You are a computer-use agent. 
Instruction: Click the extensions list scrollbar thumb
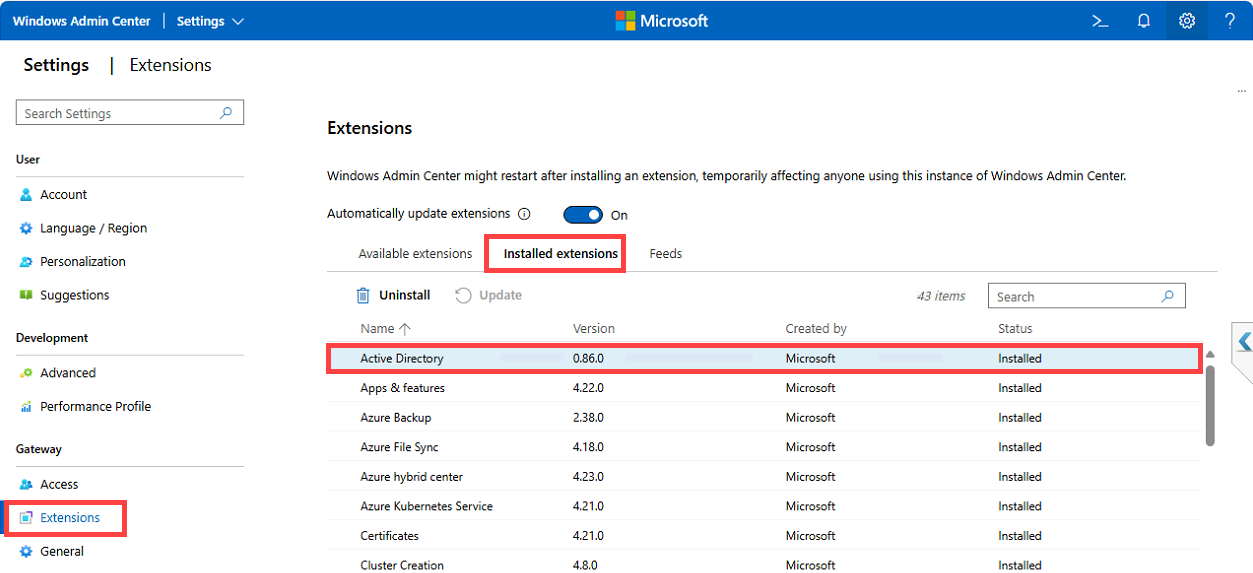[1210, 405]
